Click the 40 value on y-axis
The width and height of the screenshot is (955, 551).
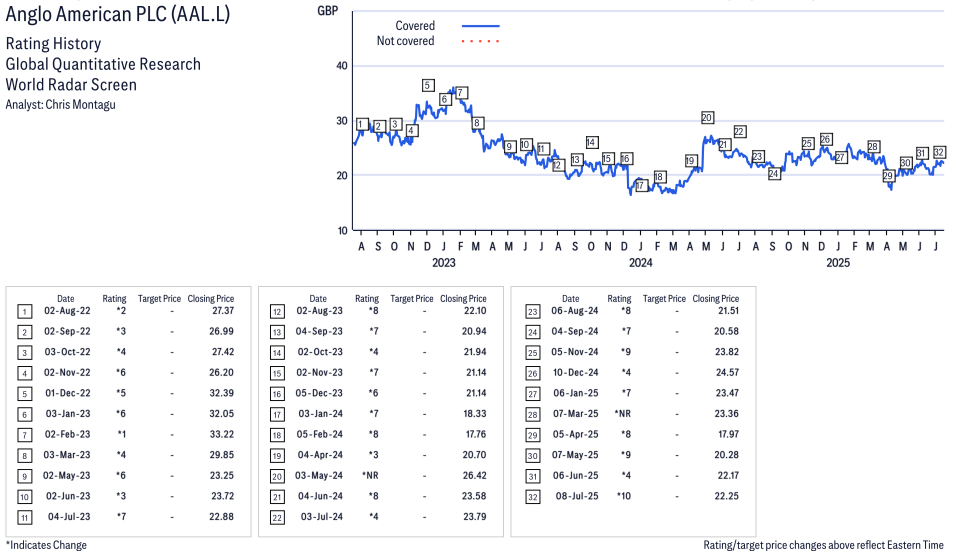pos(342,66)
